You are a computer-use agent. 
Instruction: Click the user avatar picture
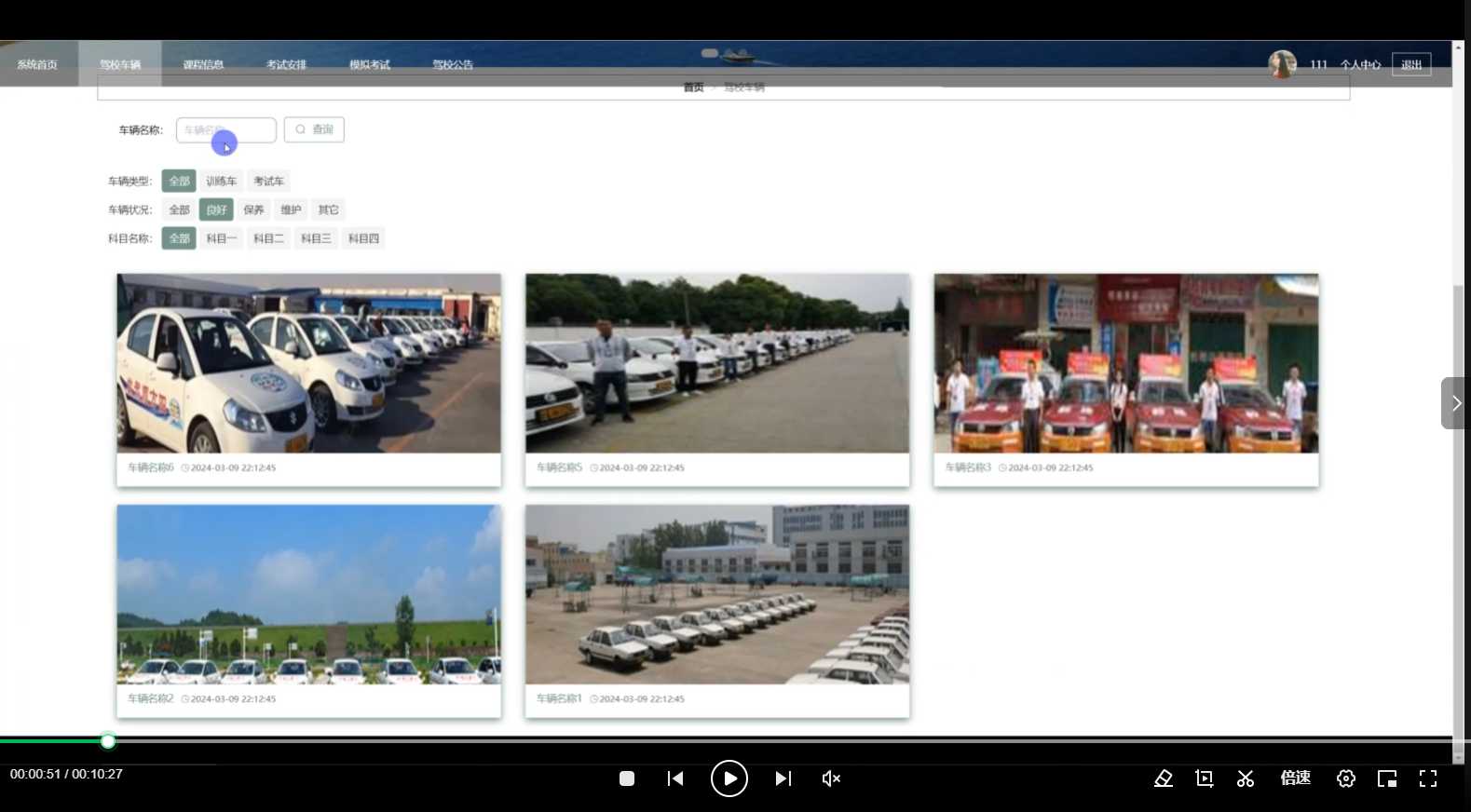tap(1282, 64)
